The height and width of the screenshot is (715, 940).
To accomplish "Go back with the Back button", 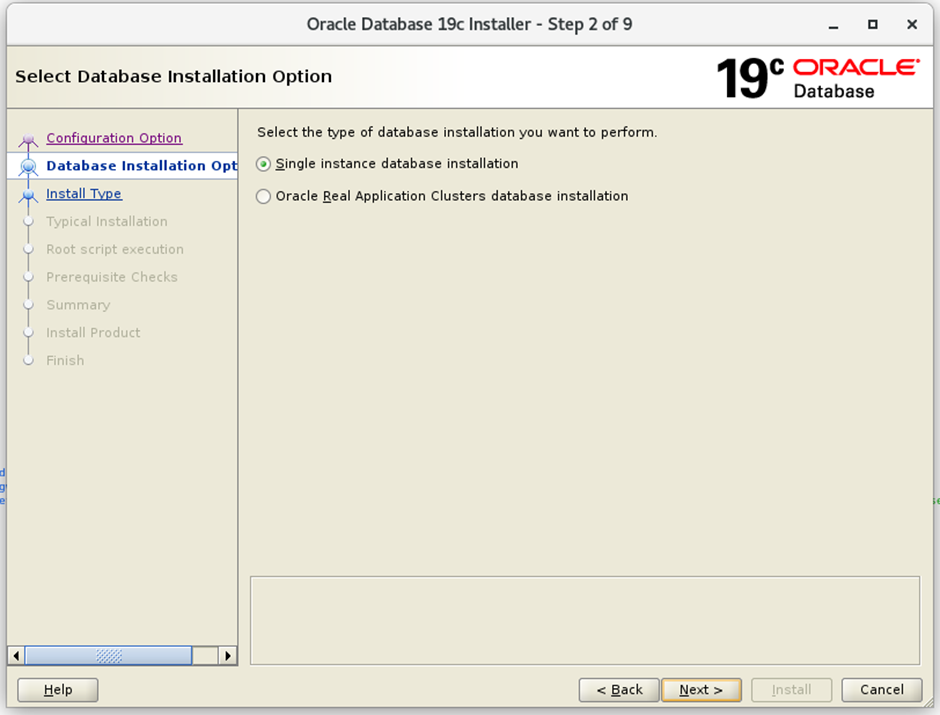I will [x=619, y=690].
